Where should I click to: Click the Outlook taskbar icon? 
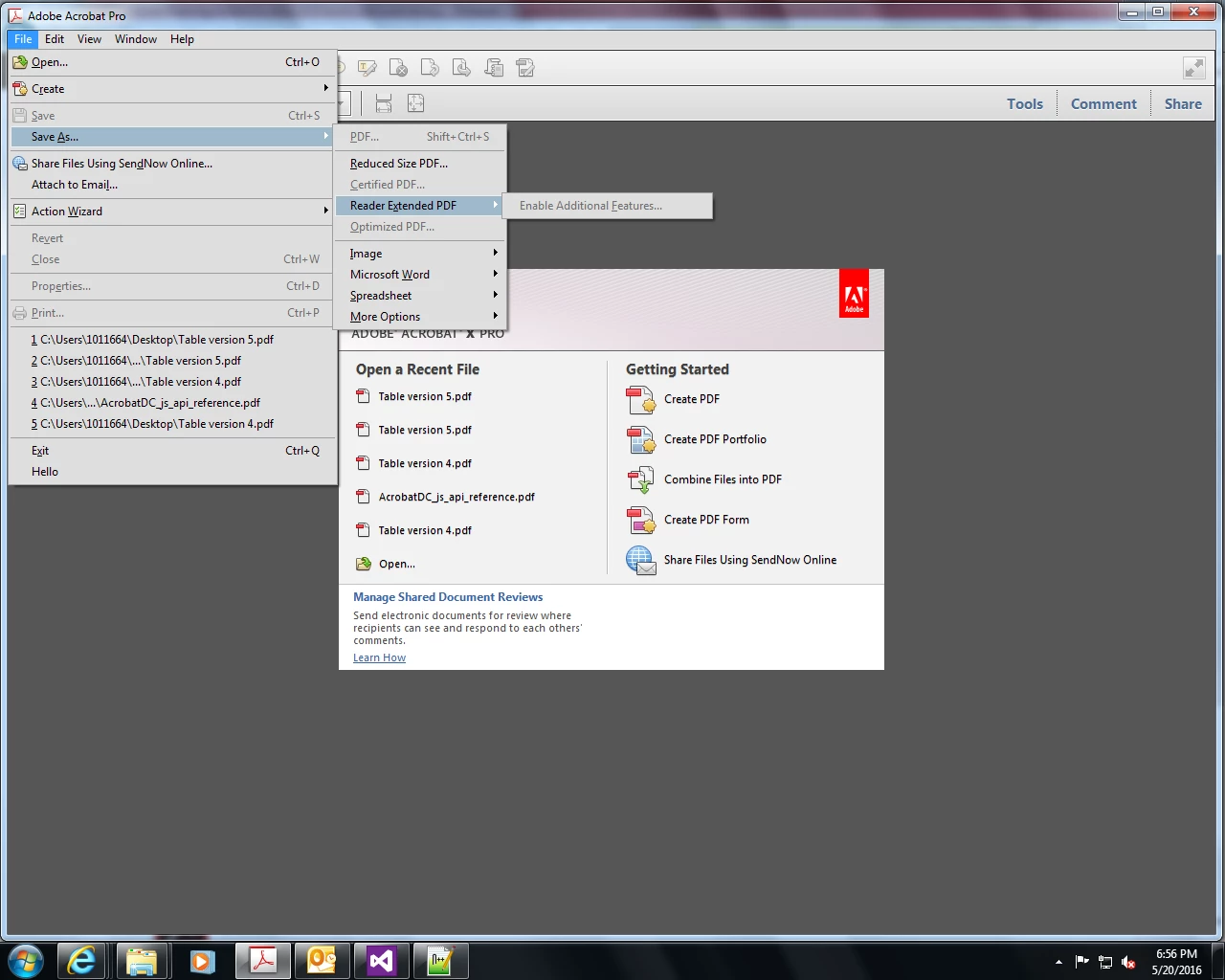click(x=322, y=960)
